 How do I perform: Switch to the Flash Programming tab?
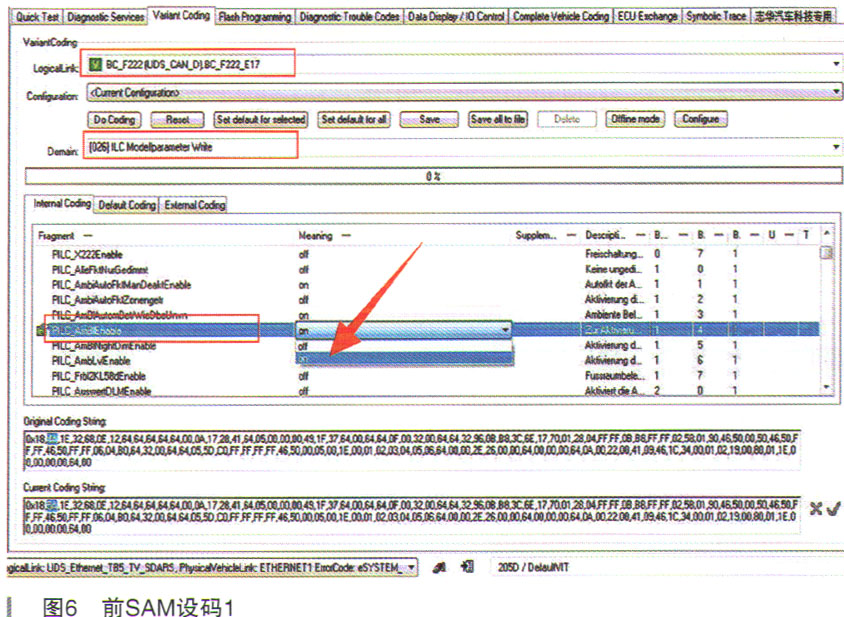[x=254, y=17]
